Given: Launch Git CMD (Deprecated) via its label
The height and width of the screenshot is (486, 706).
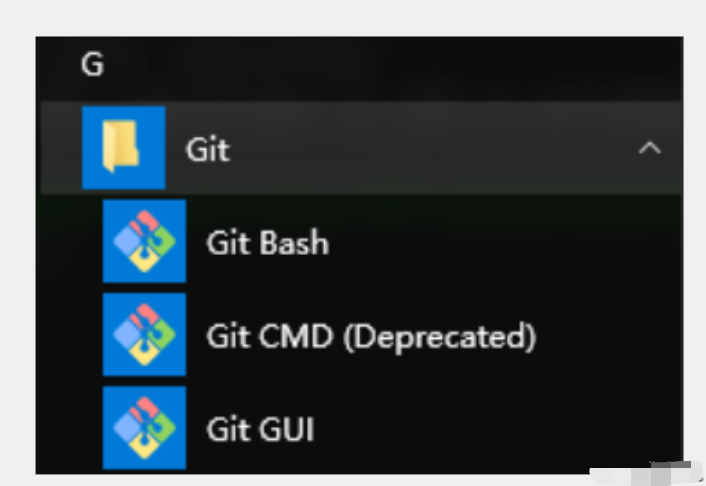Looking at the screenshot, I should click(371, 336).
